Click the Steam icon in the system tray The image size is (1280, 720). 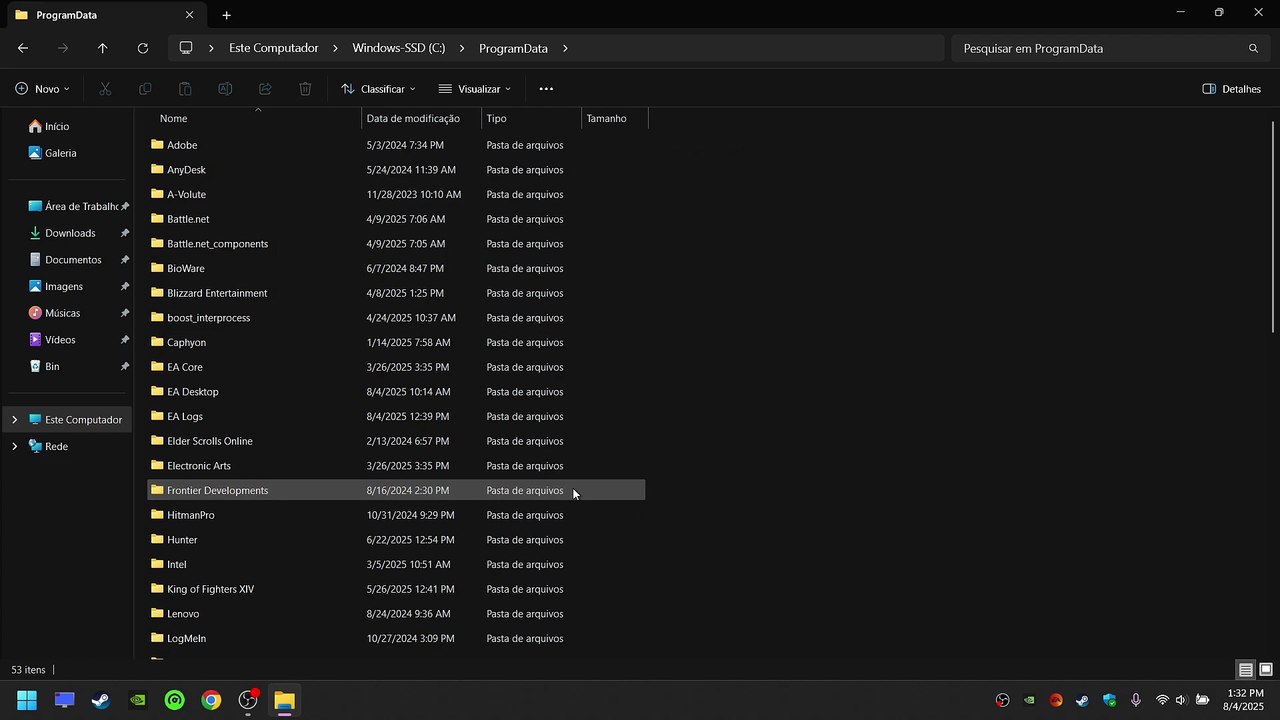(1082, 700)
